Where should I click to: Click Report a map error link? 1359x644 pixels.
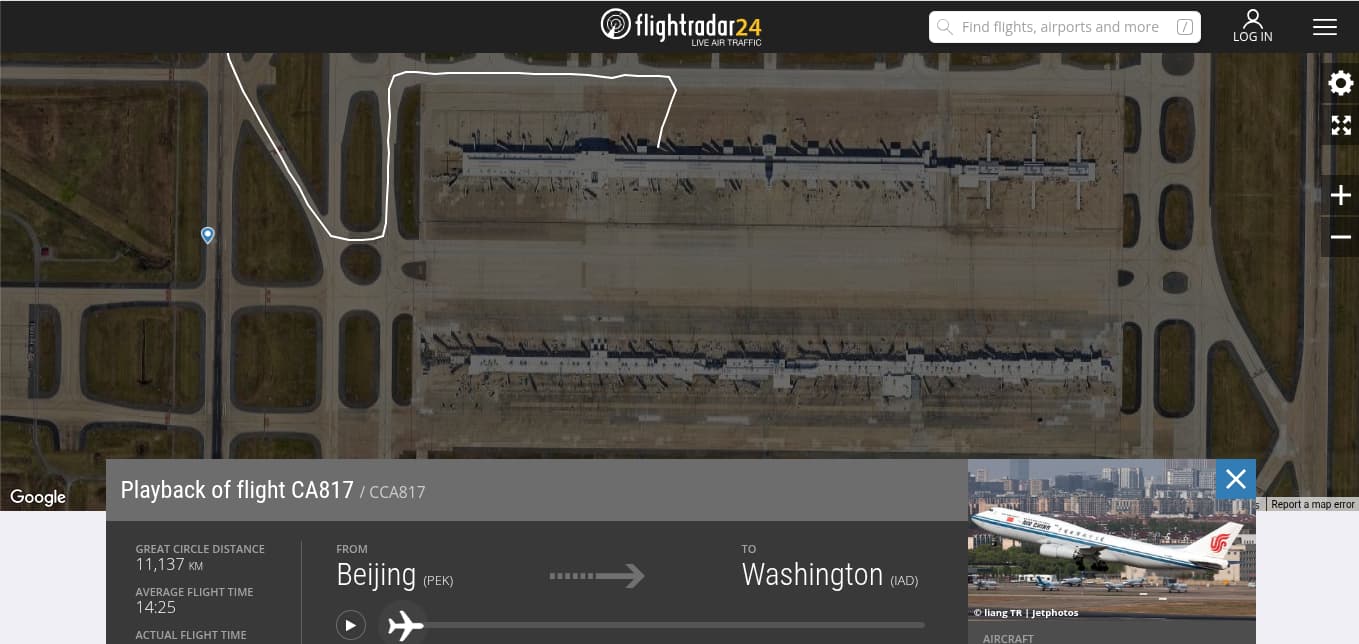point(1313,504)
